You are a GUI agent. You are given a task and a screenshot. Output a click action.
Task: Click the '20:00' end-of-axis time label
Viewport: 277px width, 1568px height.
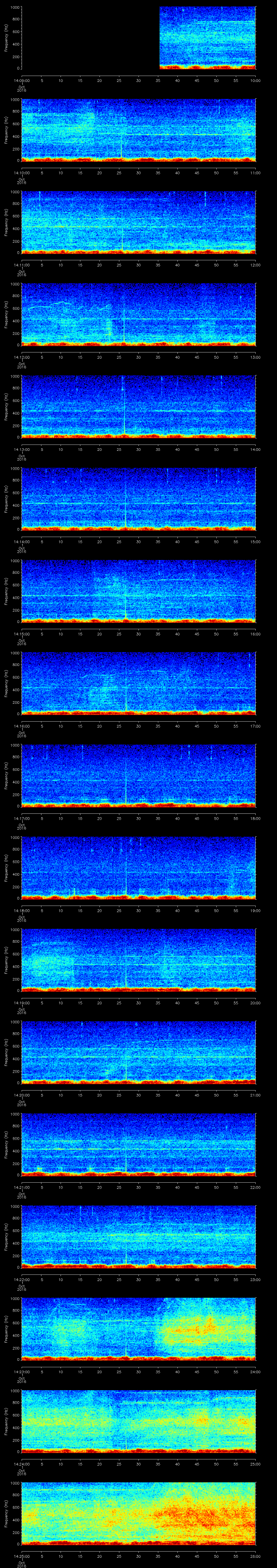coord(256,1003)
